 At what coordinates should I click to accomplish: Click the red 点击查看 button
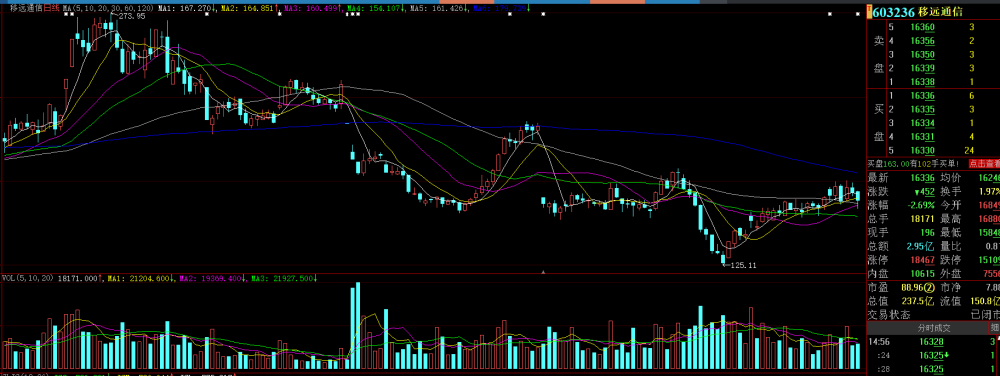983,163
